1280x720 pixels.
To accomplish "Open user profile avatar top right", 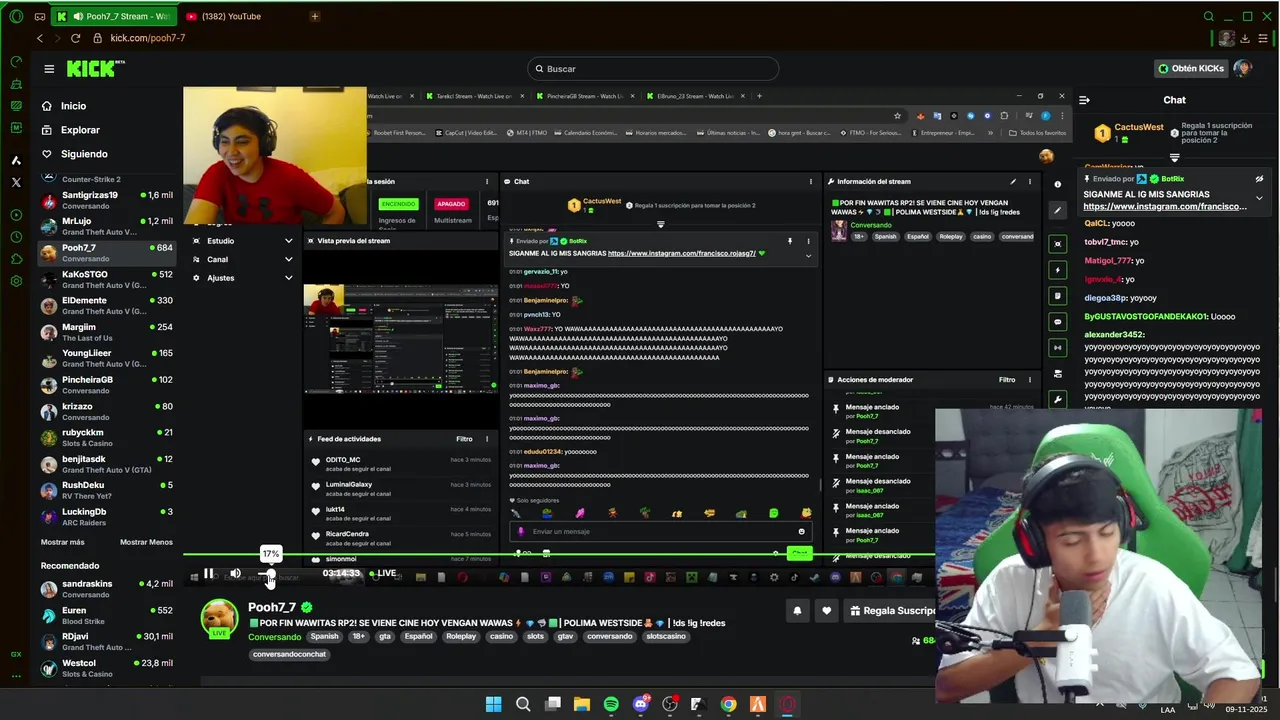I will tap(1243, 69).
